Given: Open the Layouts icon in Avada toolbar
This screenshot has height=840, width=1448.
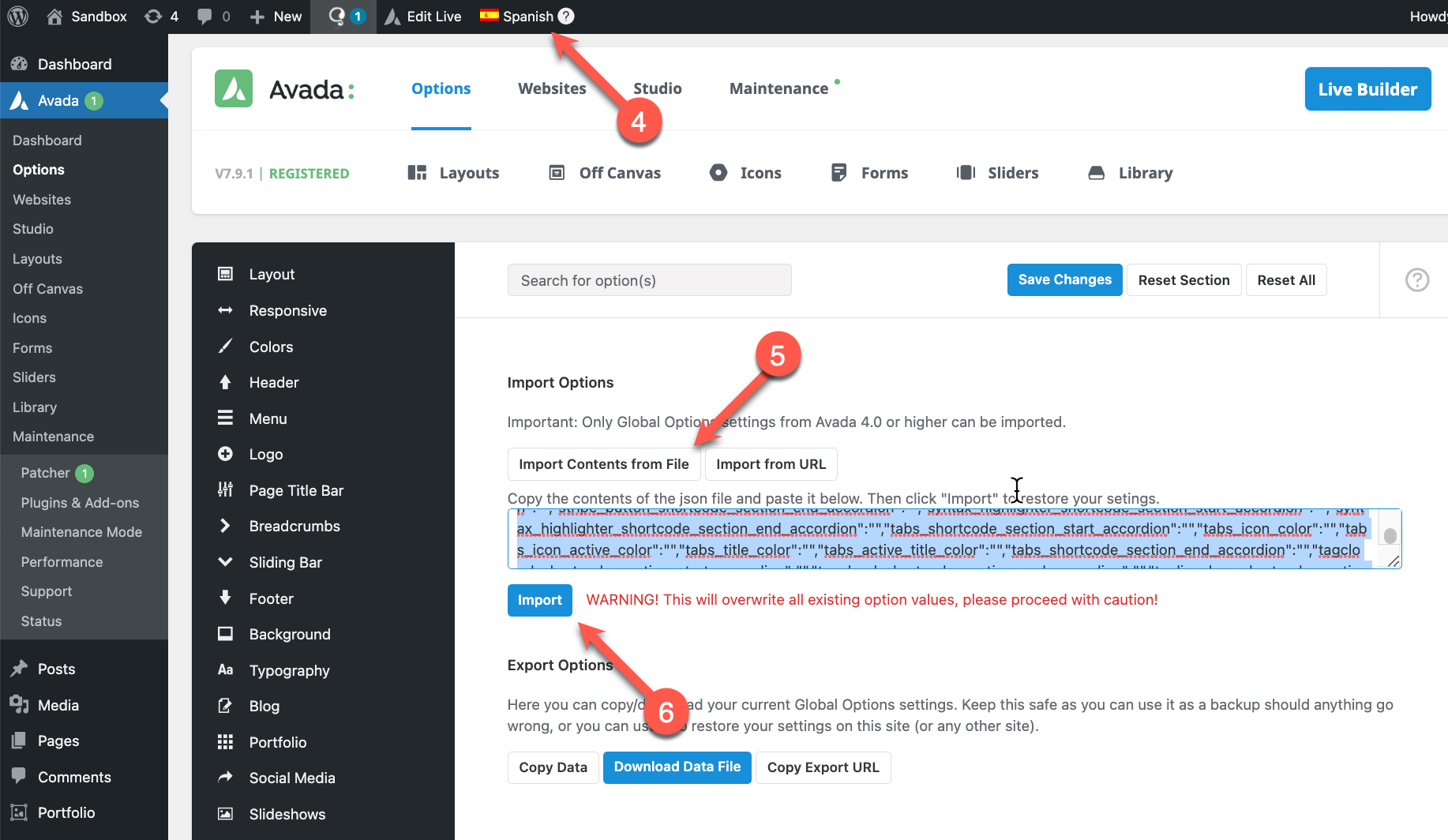Looking at the screenshot, I should (417, 173).
